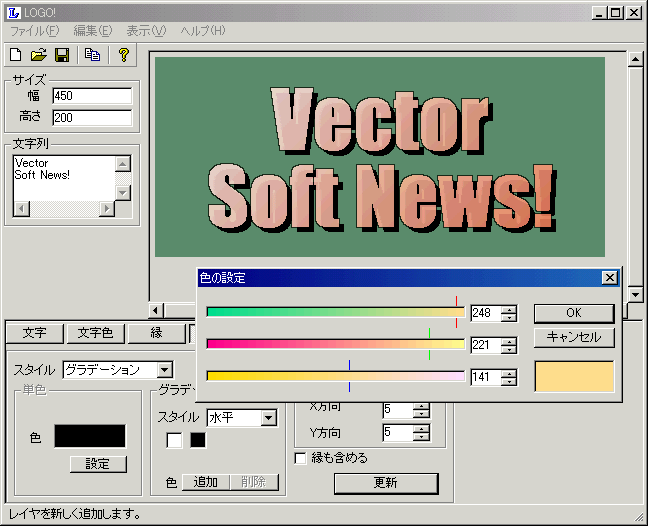Open the 編集(E) menu
This screenshot has width=648, height=526.
click(93, 31)
